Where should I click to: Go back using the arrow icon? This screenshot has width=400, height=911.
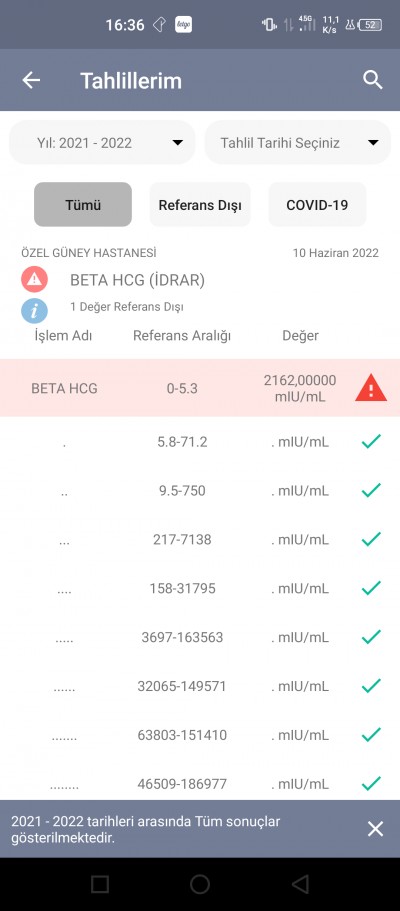(x=31, y=80)
